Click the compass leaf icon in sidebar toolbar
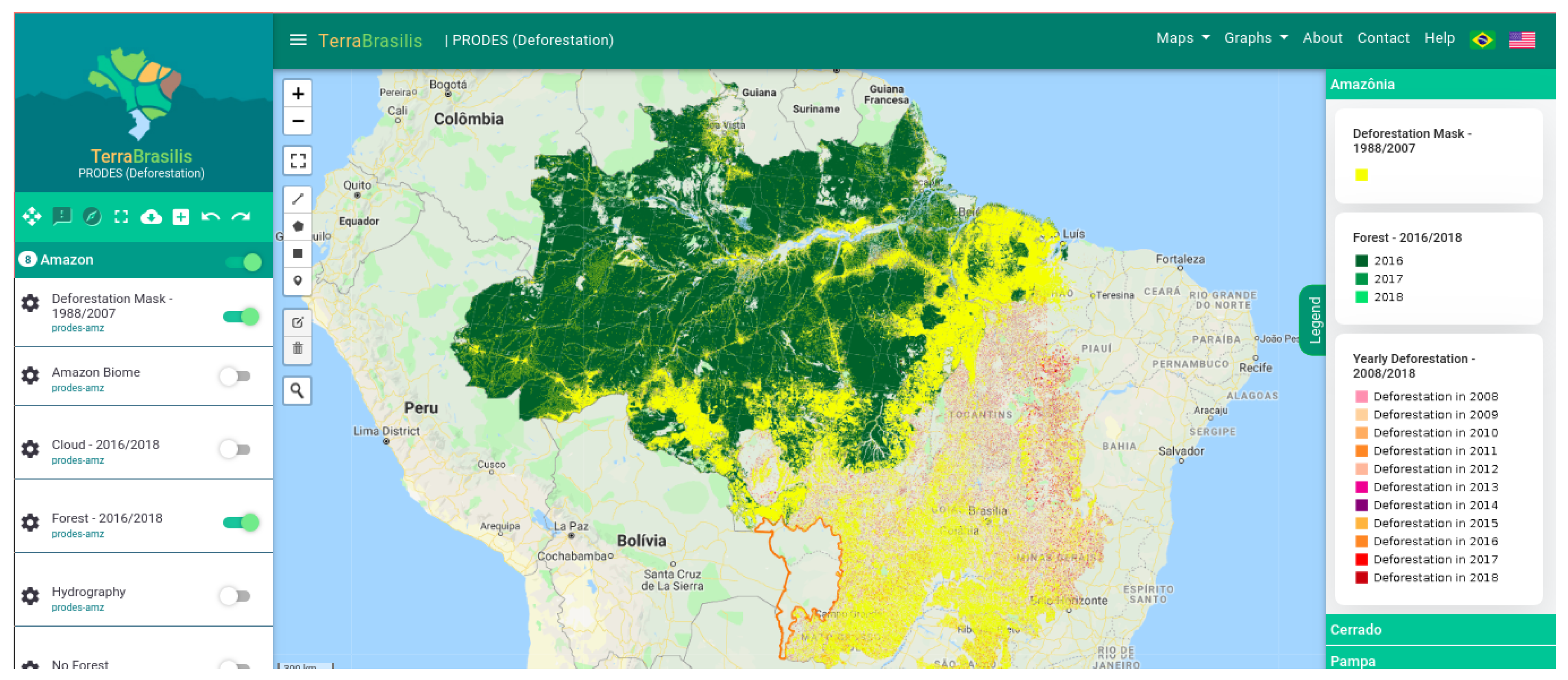1568x680 pixels. [92, 217]
